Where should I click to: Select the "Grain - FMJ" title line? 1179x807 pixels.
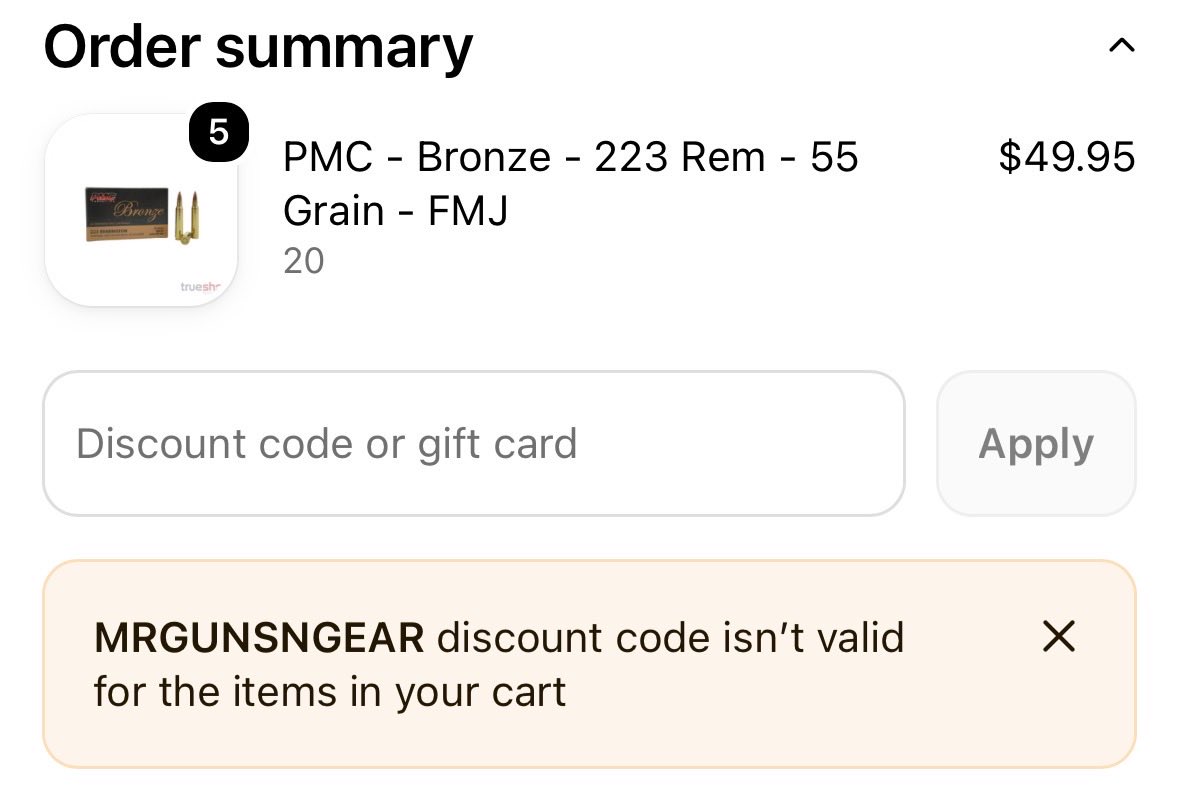[x=396, y=211]
